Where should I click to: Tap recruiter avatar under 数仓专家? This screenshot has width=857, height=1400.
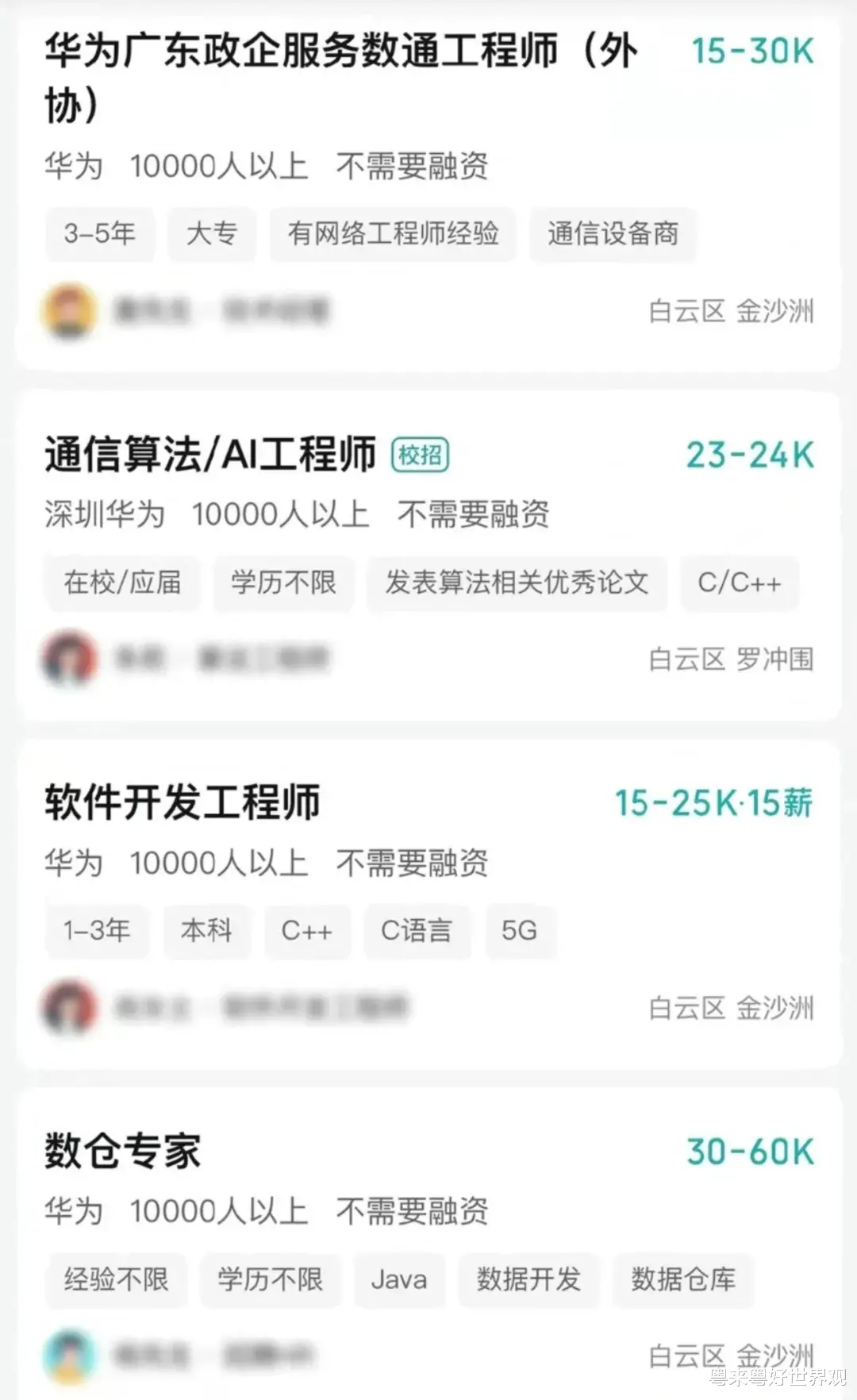tap(69, 1356)
